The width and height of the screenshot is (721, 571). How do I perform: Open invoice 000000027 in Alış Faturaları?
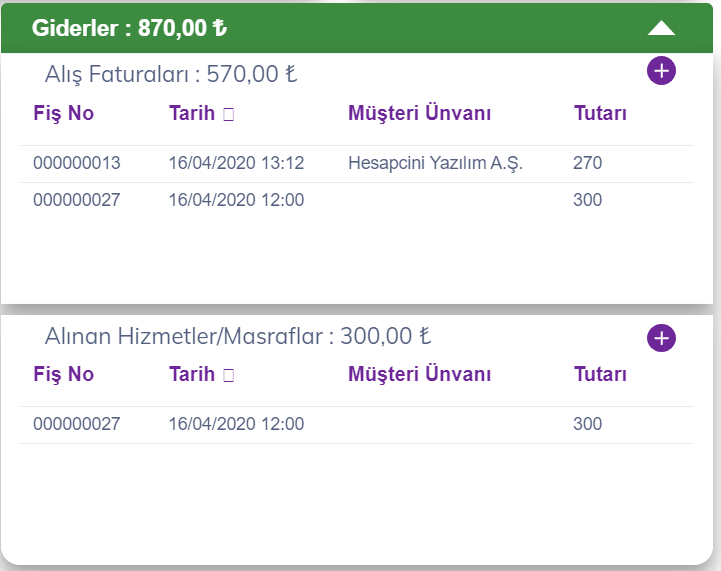click(x=356, y=200)
